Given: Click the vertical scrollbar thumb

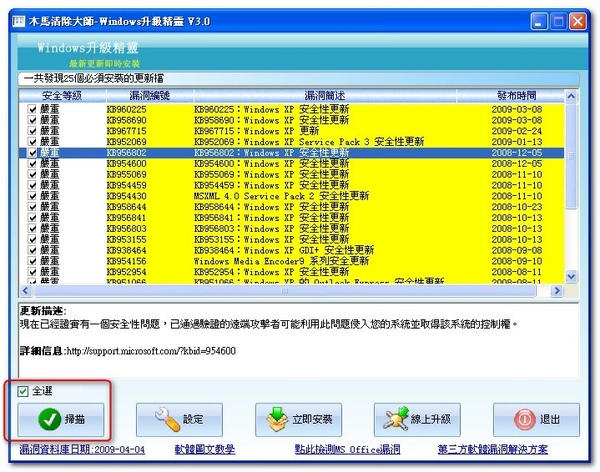Looking at the screenshot, I should point(571,156).
